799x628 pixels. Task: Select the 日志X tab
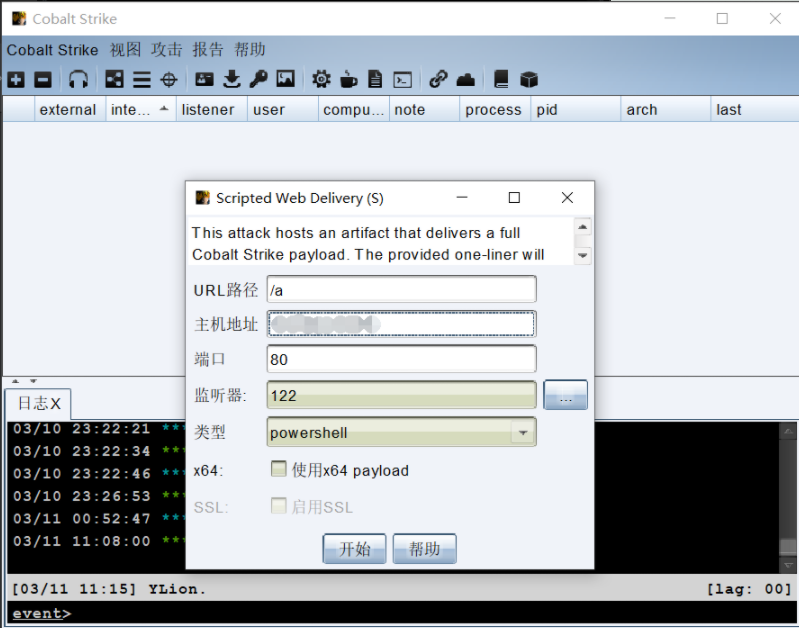[38, 404]
